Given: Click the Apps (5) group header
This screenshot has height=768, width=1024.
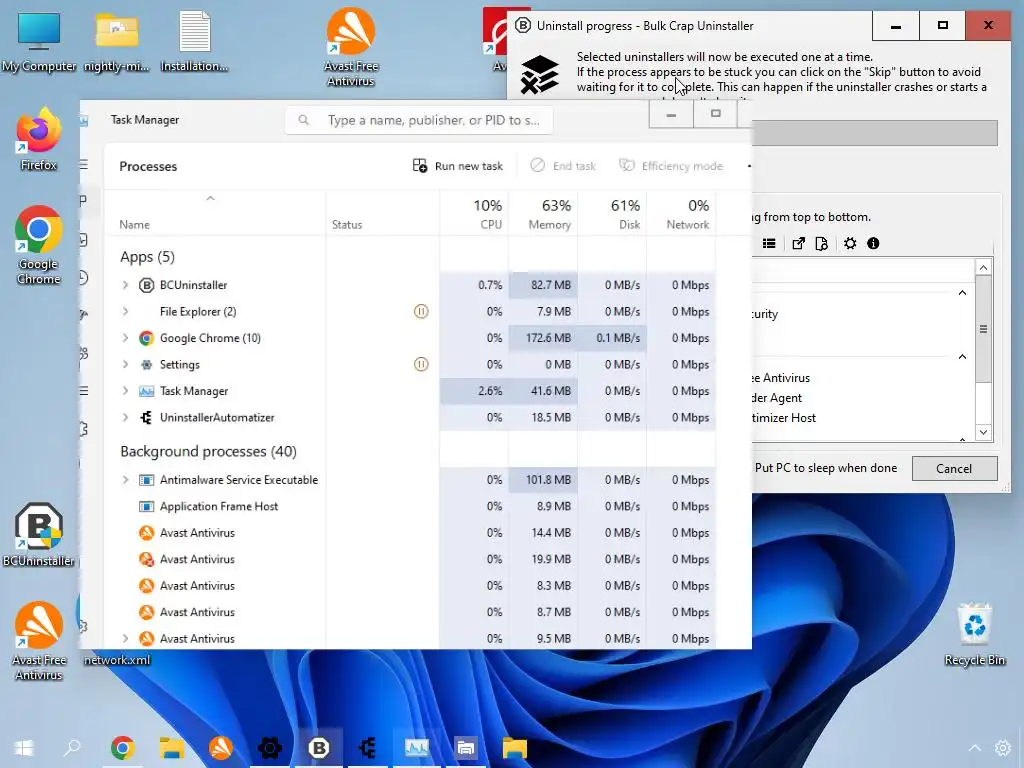Looking at the screenshot, I should click(148, 257).
